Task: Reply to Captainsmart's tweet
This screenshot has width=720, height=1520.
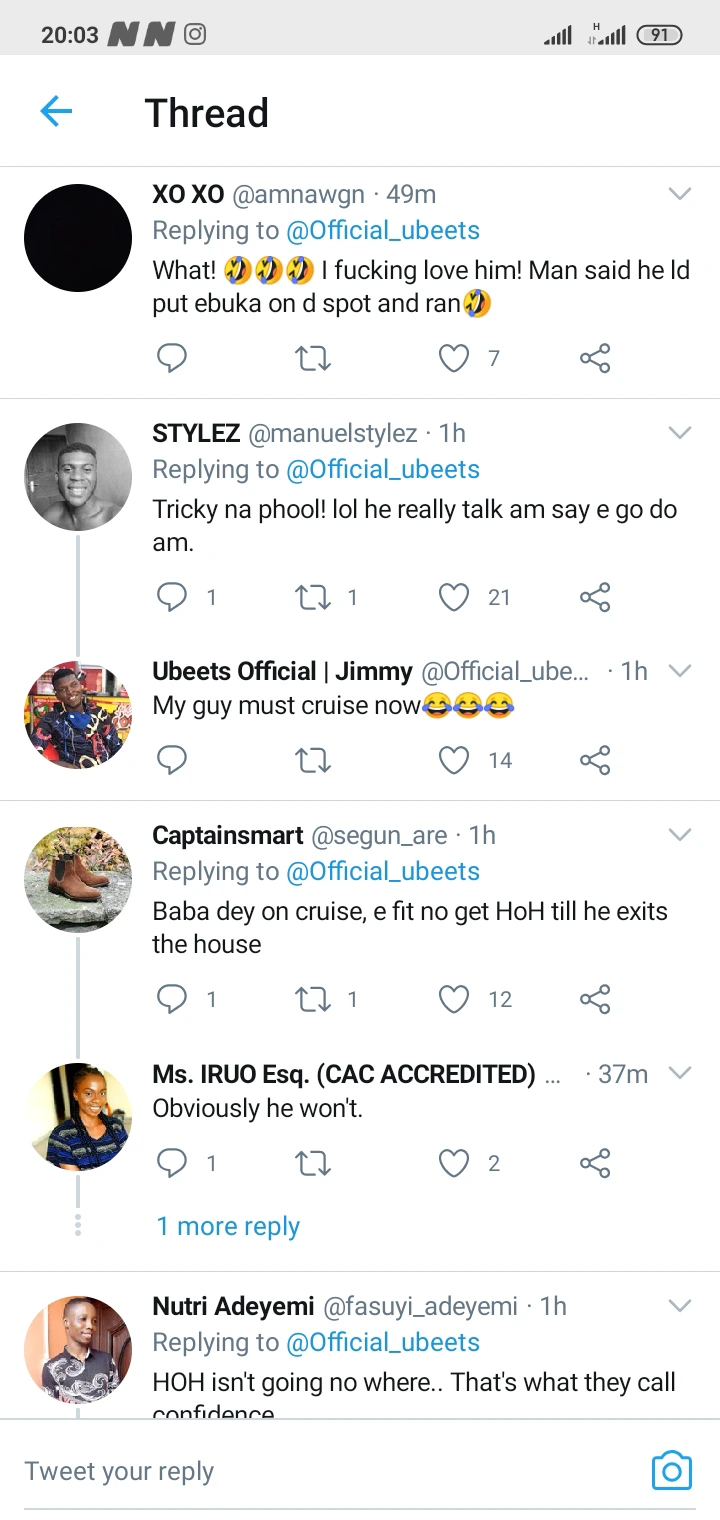Action: pyautogui.click(x=172, y=999)
